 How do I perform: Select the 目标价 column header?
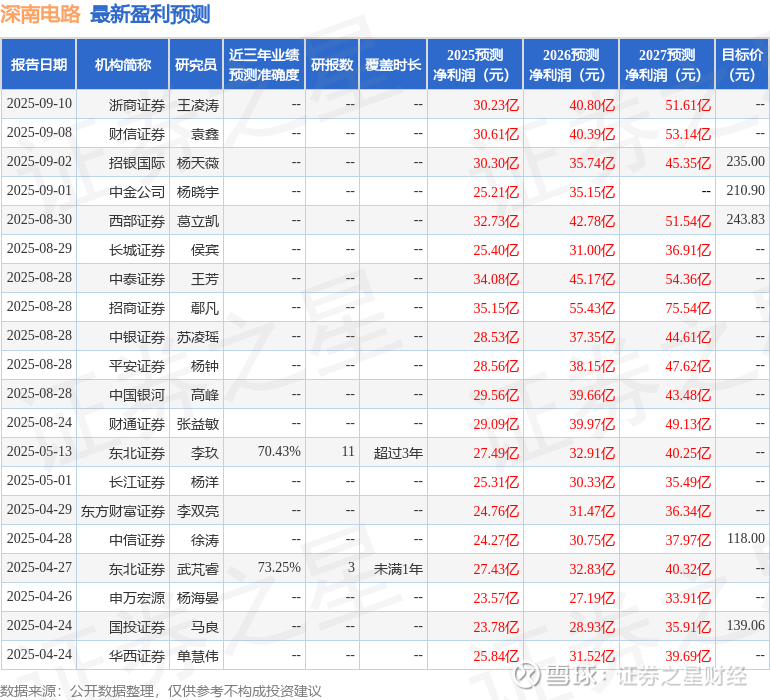pyautogui.click(x=742, y=65)
